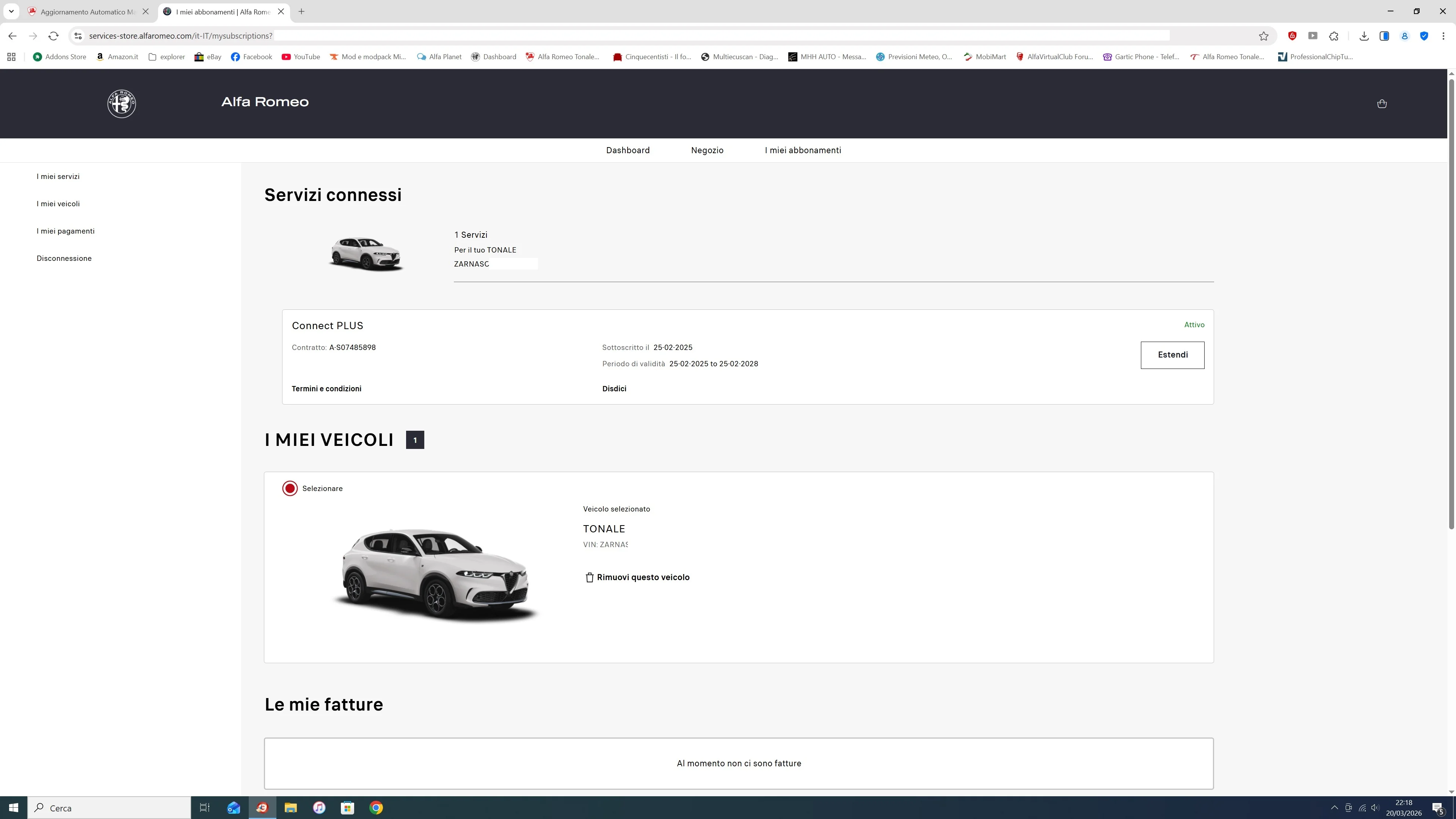This screenshot has height=819, width=1456.
Task: Open Microsoft Store from the taskbar
Action: pos(348,808)
